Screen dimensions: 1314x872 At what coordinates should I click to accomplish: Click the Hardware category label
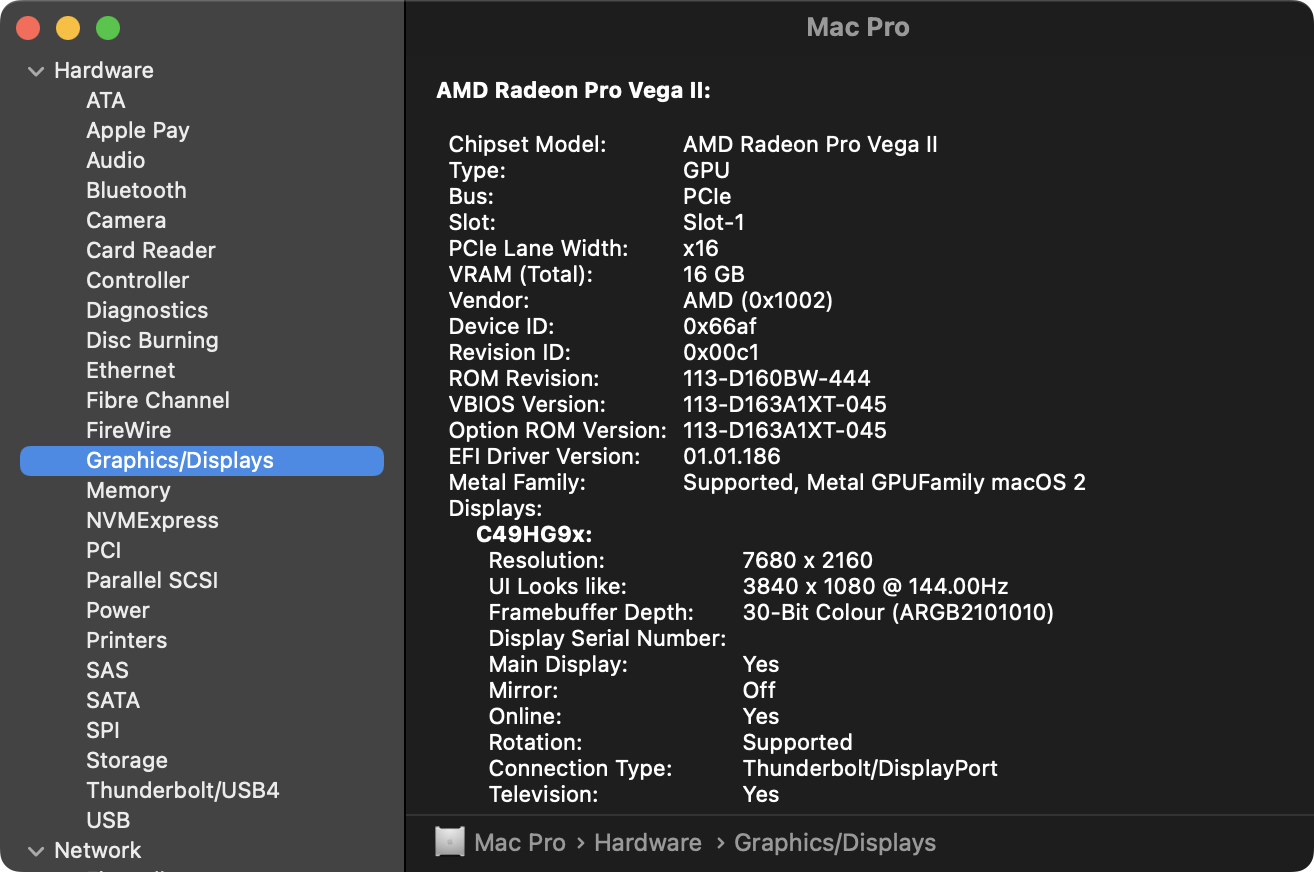click(x=104, y=70)
